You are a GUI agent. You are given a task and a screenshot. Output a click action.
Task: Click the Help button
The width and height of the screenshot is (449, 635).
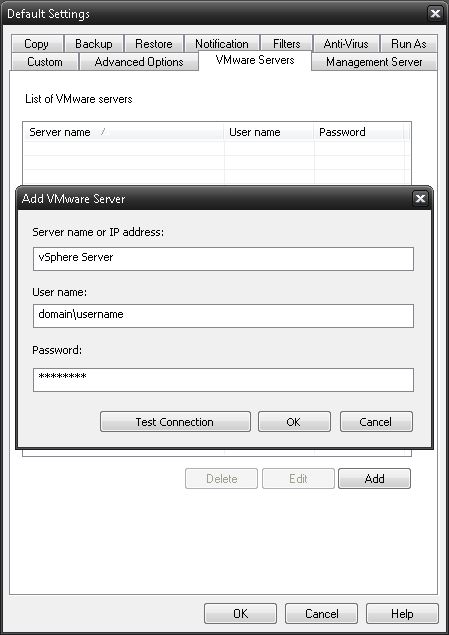pyautogui.click(x=402, y=614)
